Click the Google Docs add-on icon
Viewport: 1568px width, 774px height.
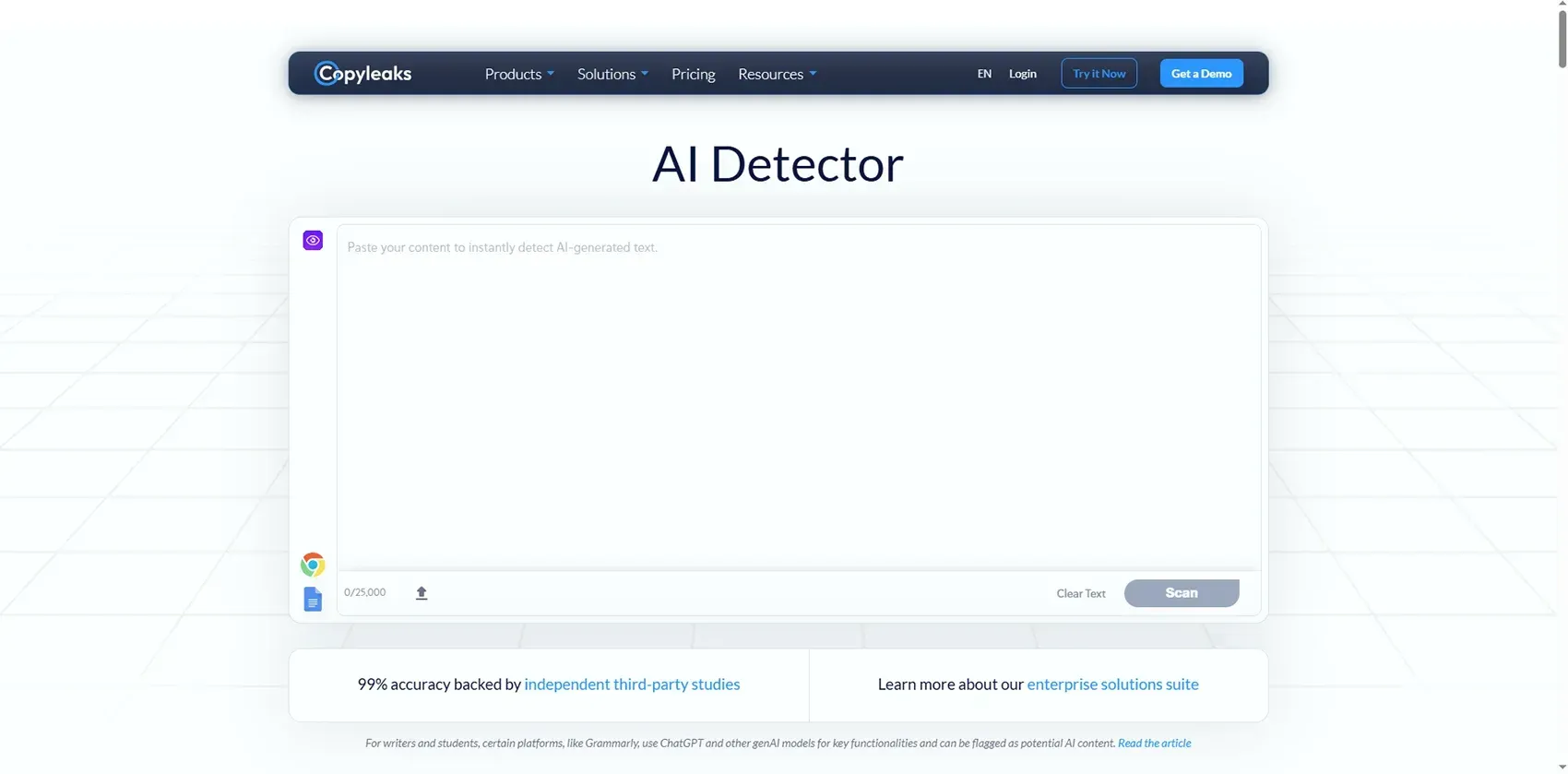(313, 600)
